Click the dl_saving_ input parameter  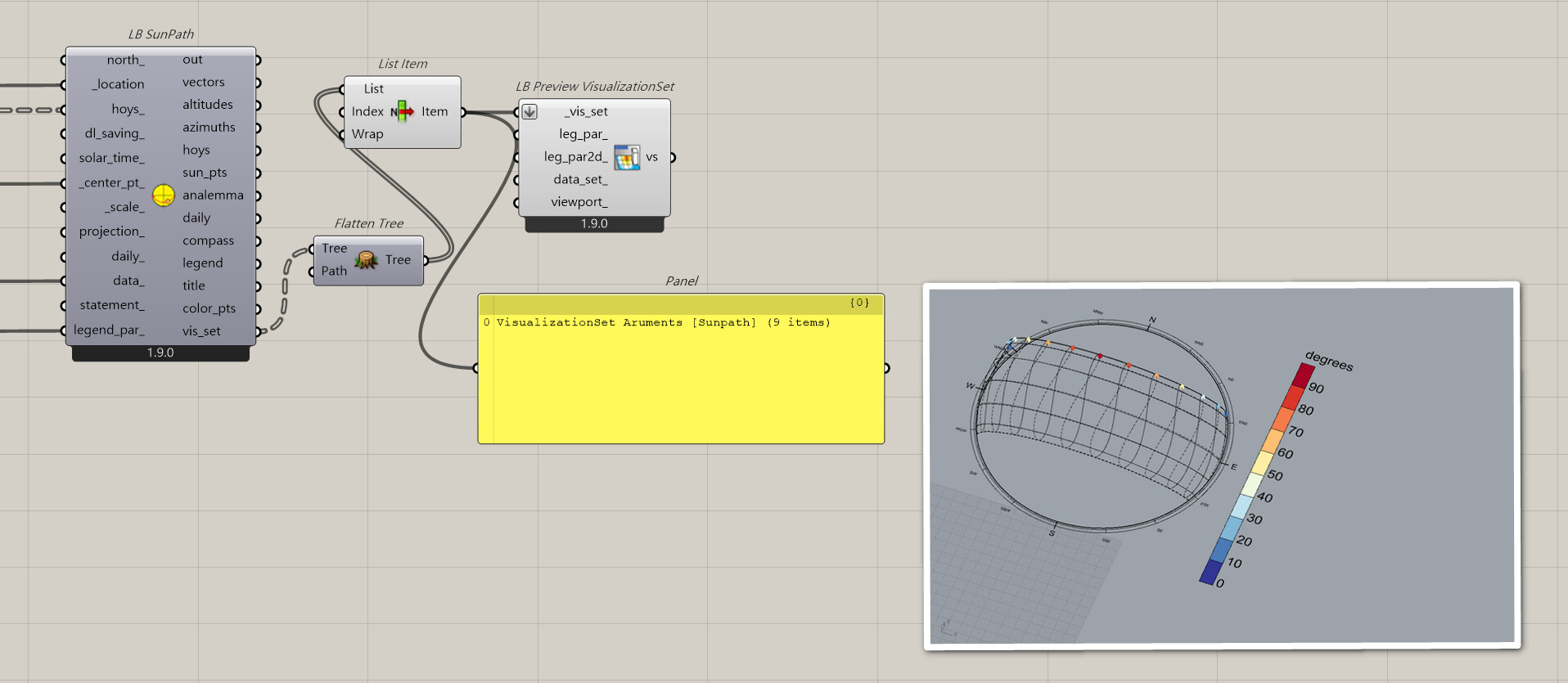coord(115,133)
